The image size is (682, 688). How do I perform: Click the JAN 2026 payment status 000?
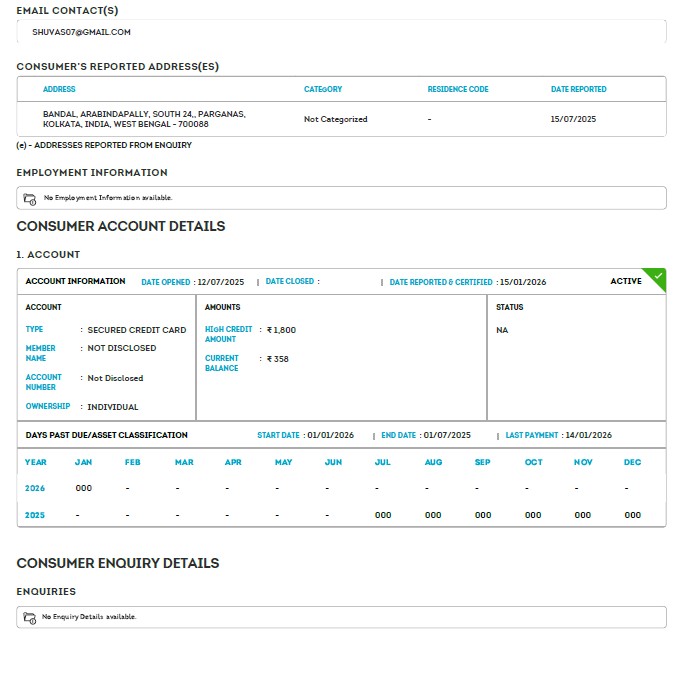84,488
